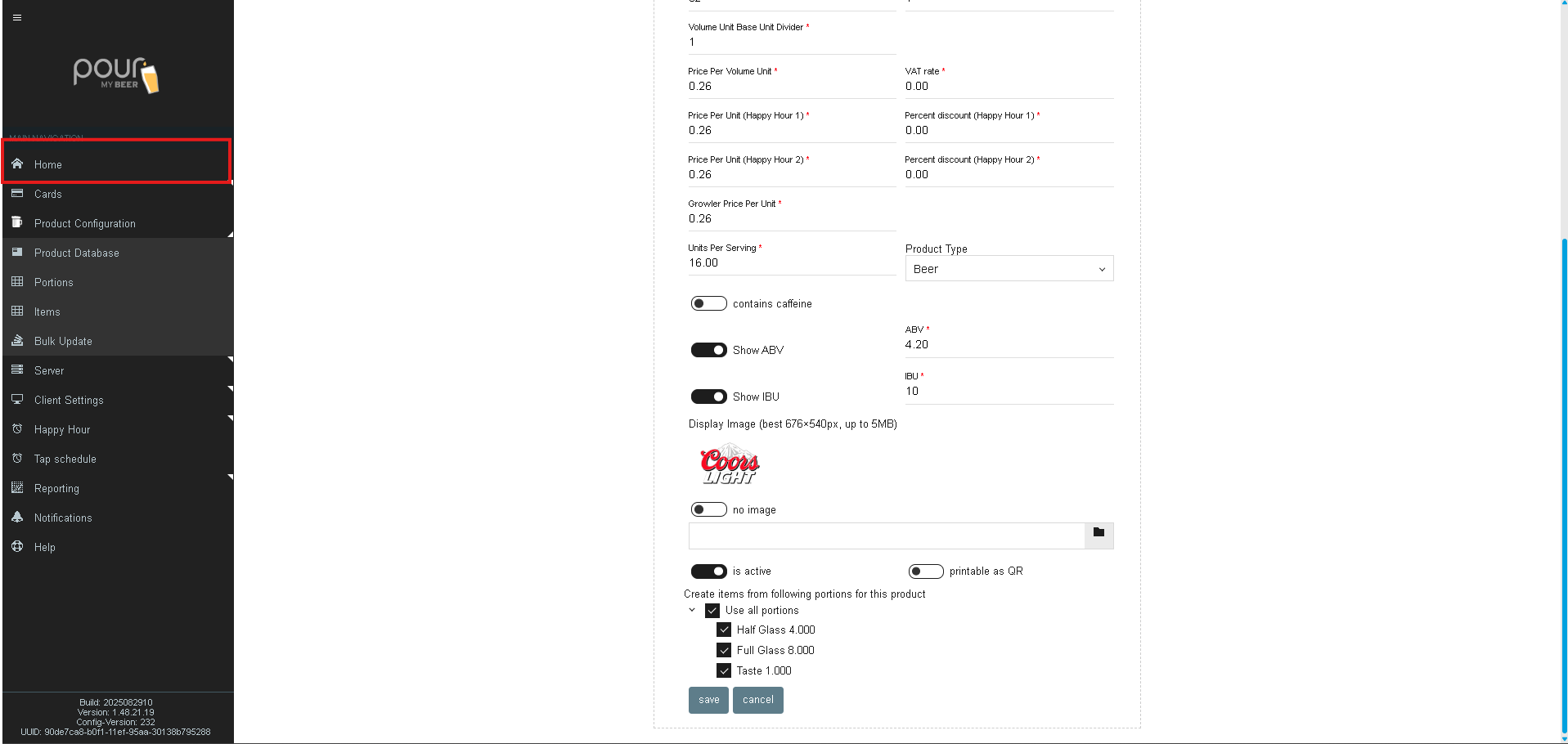
Task: Go to Bulk Update menu item
Action: [x=63, y=341]
